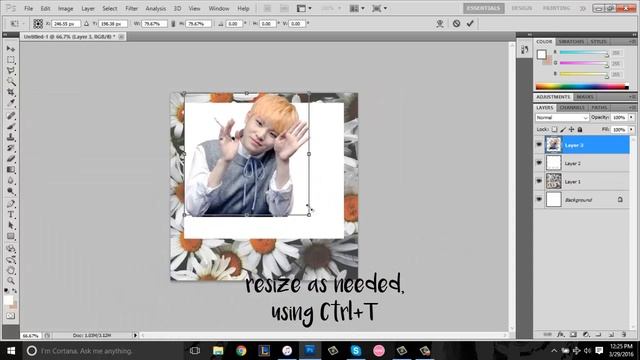Toggle maintain aspect ratio chain link

click(x=173, y=24)
